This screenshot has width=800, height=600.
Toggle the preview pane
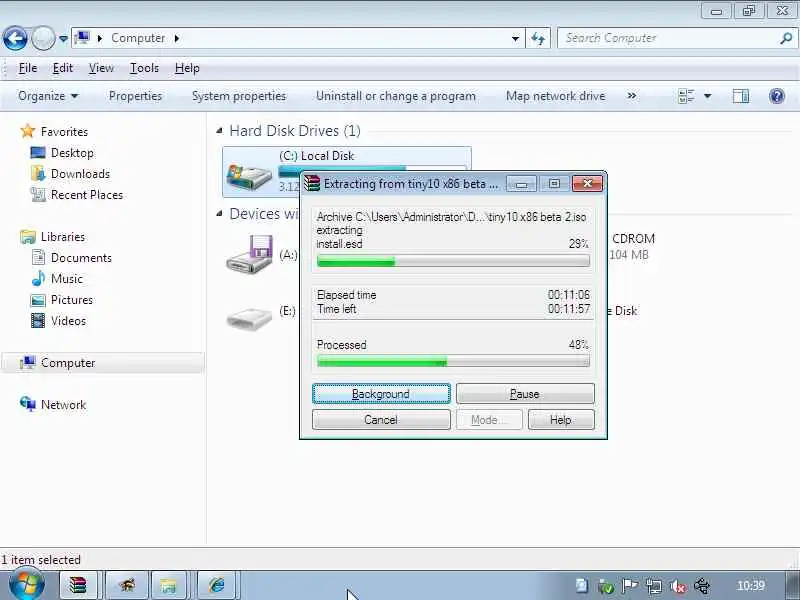pyautogui.click(x=741, y=96)
